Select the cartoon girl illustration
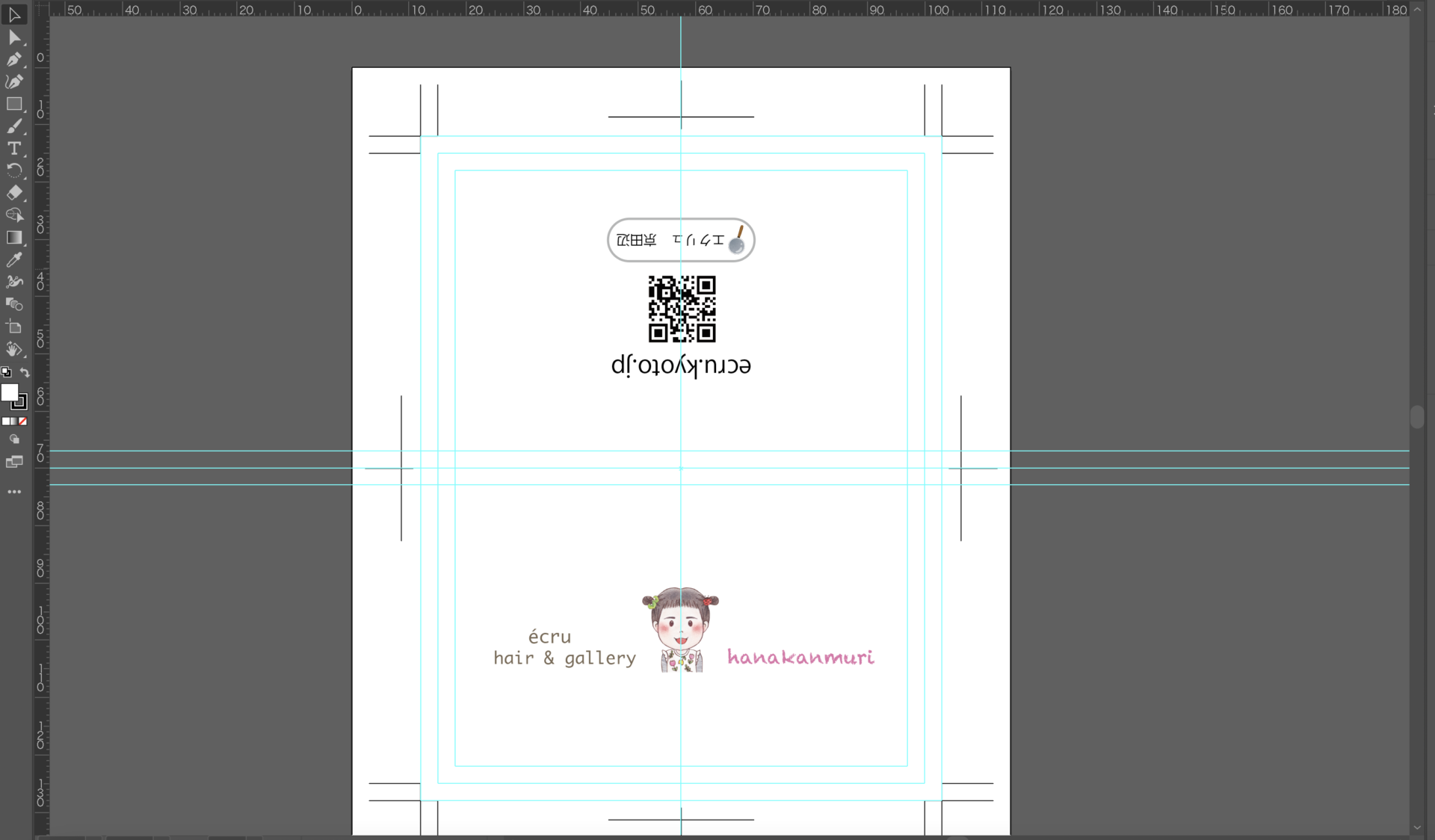1435x840 pixels. coord(681,629)
